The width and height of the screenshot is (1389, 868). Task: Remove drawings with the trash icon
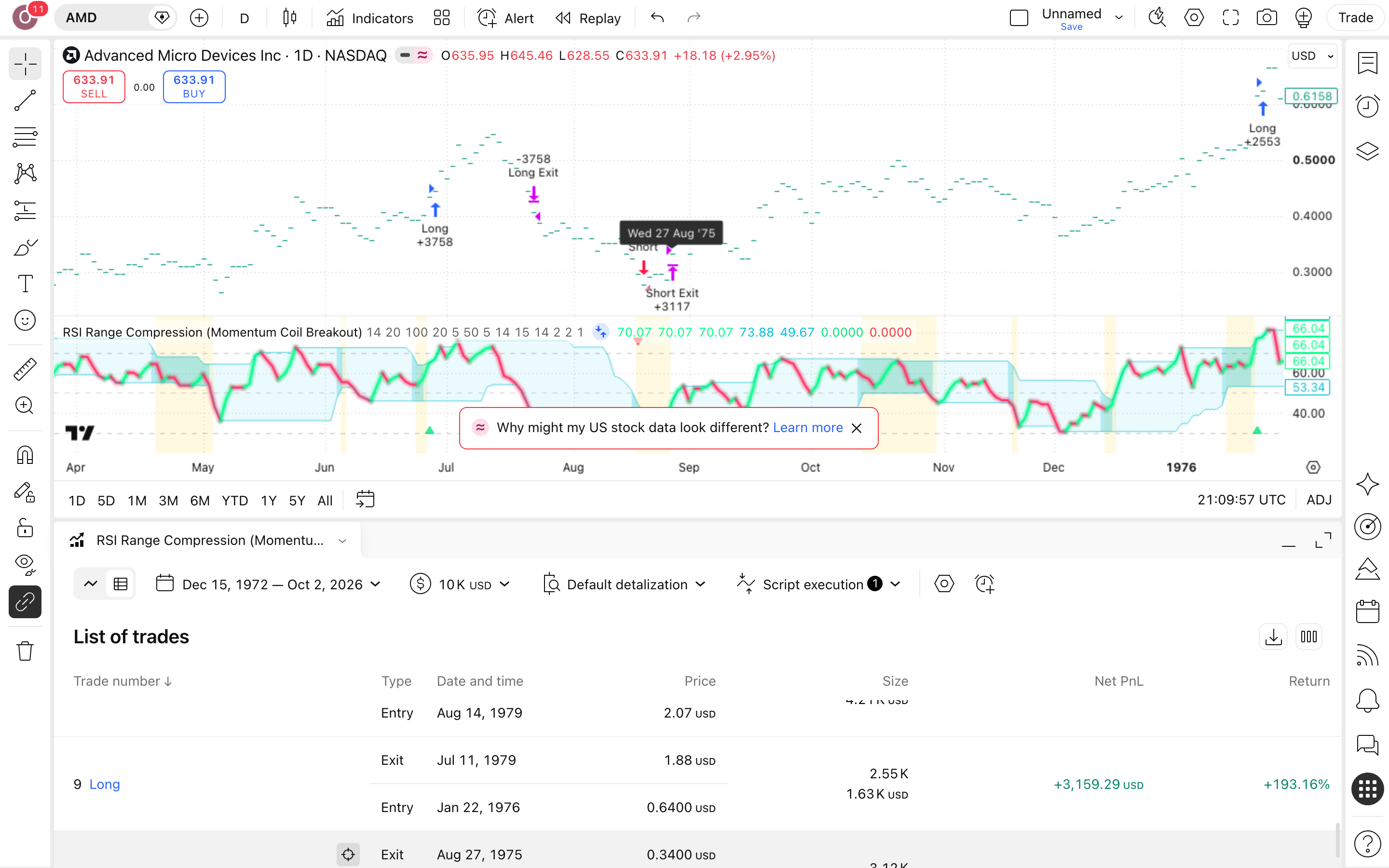(x=25, y=651)
